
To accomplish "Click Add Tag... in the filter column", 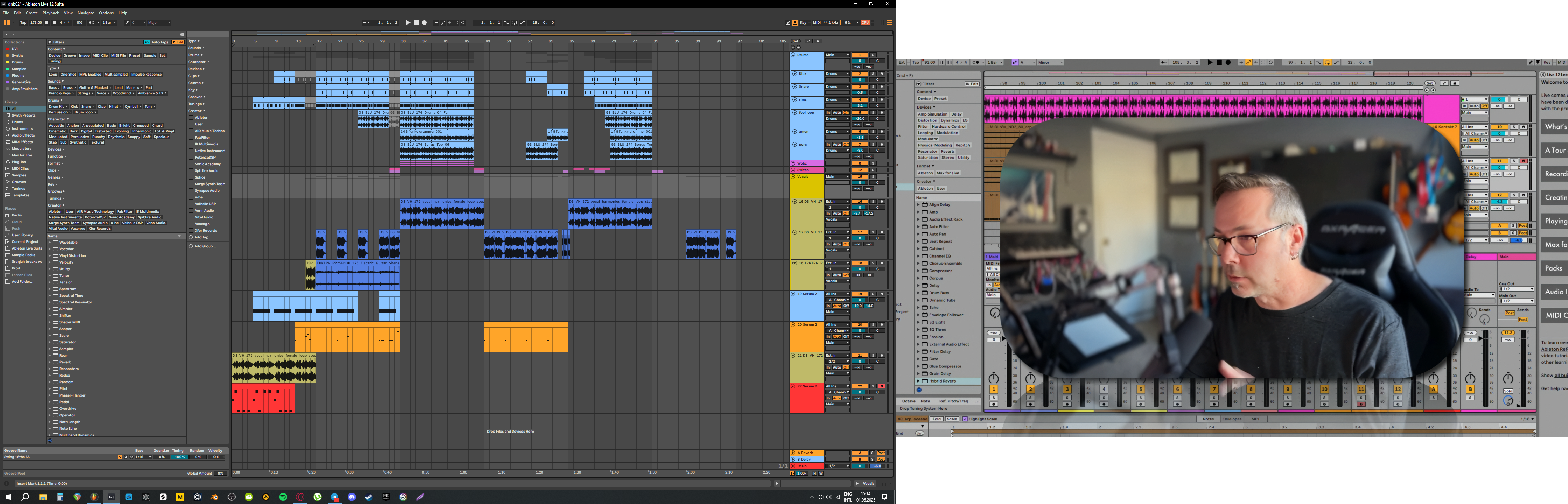I will 199,237.
